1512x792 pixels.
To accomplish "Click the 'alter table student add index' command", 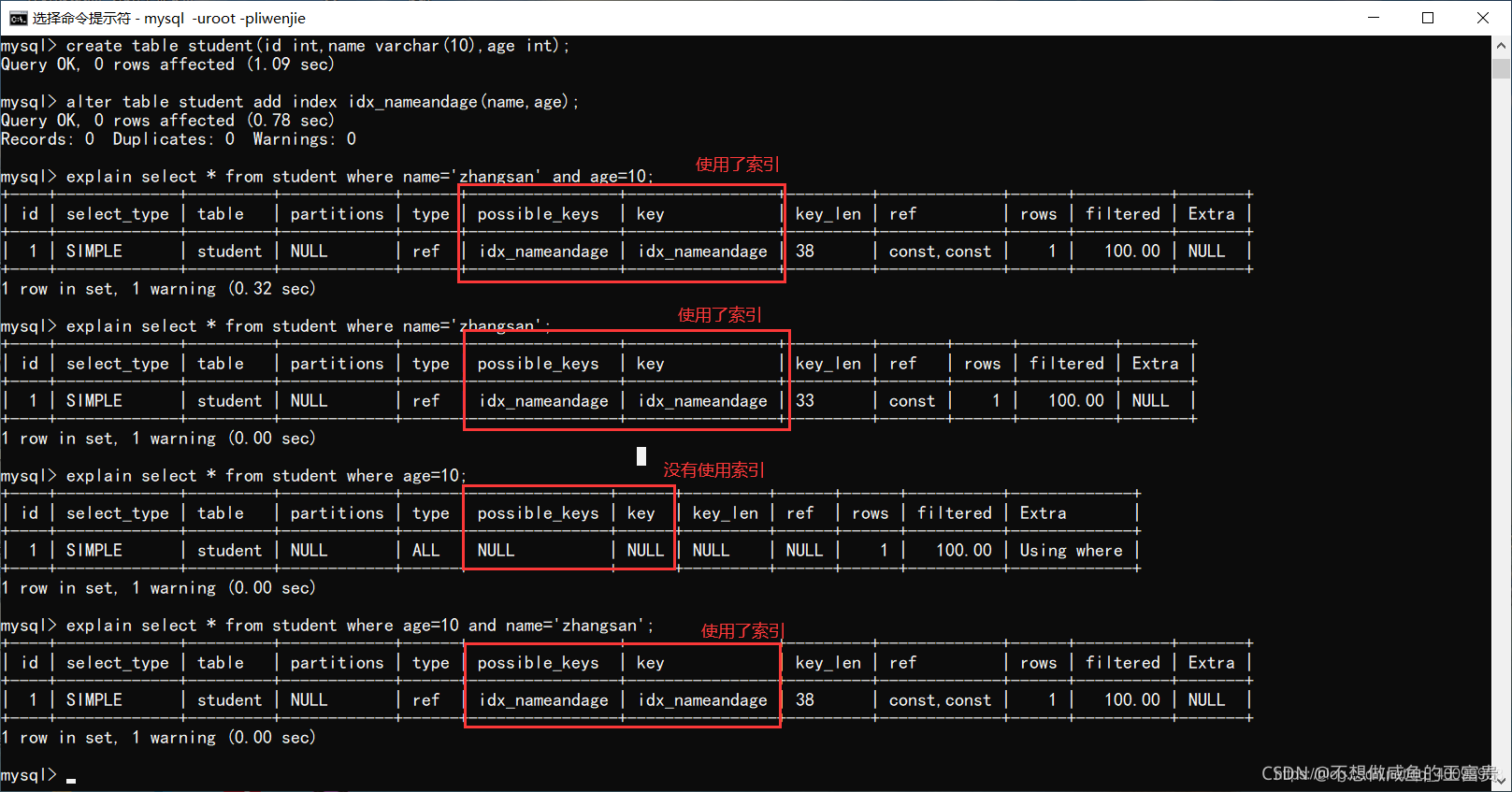I will [290, 102].
